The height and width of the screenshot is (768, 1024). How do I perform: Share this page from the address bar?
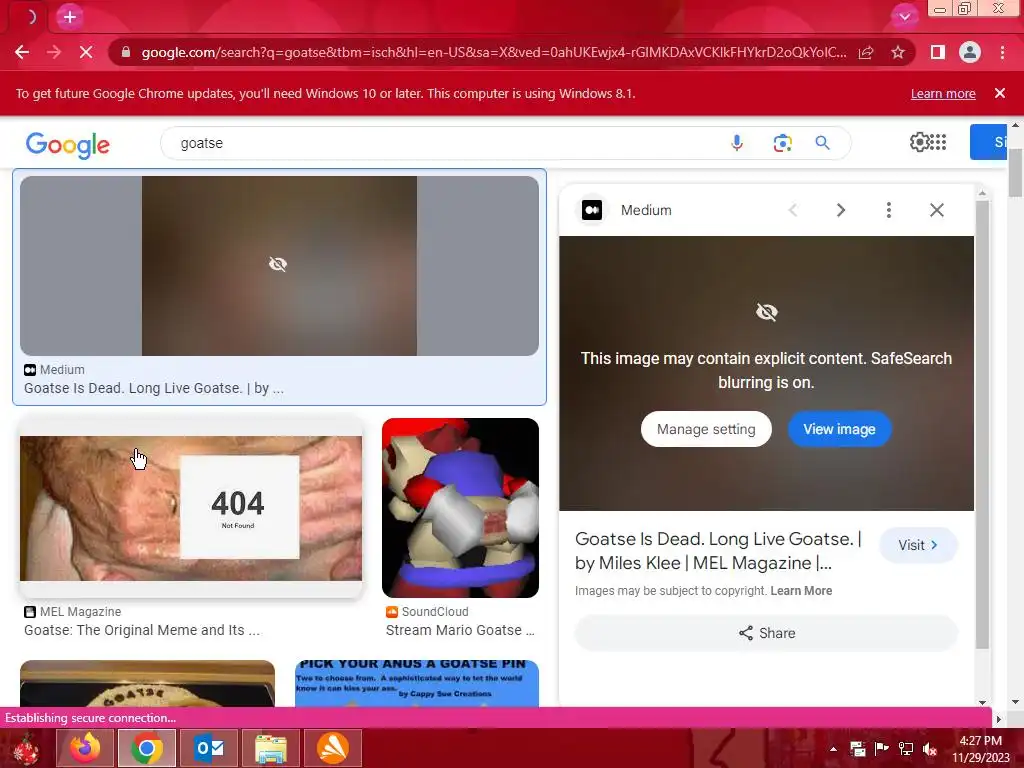coord(866,52)
